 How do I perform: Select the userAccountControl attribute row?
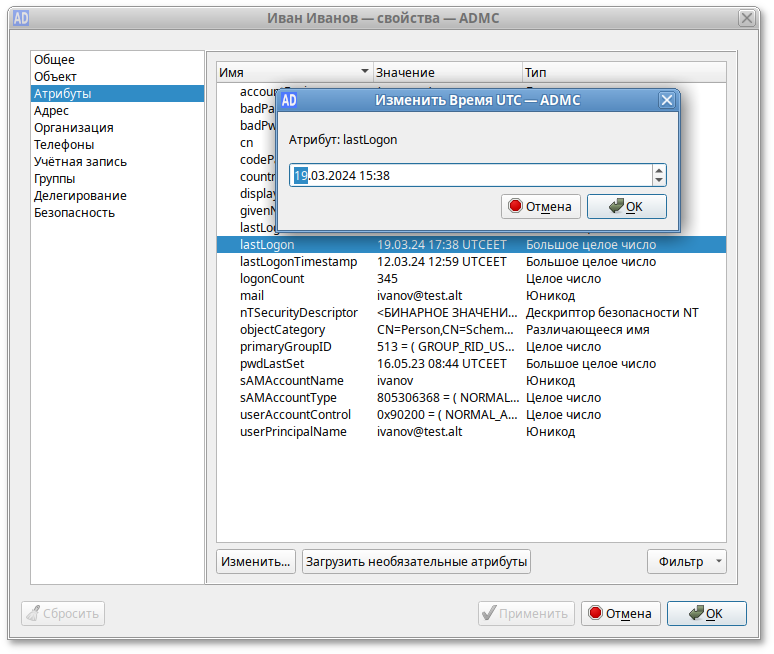295,415
